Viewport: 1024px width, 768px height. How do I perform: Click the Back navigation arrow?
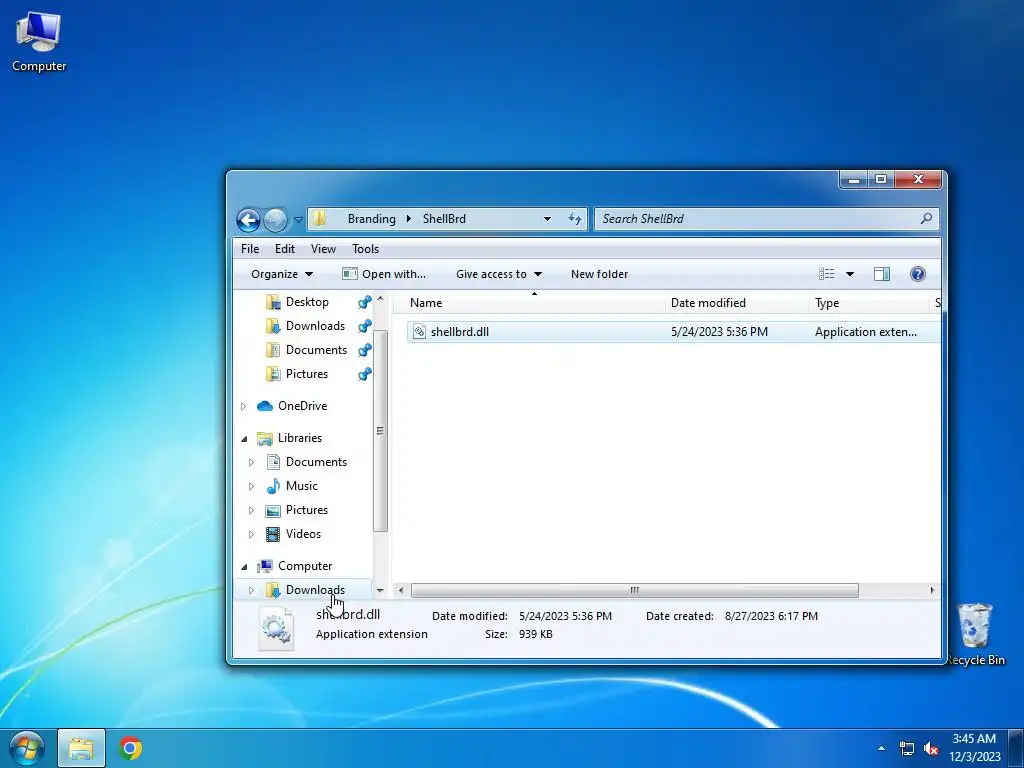(248, 220)
